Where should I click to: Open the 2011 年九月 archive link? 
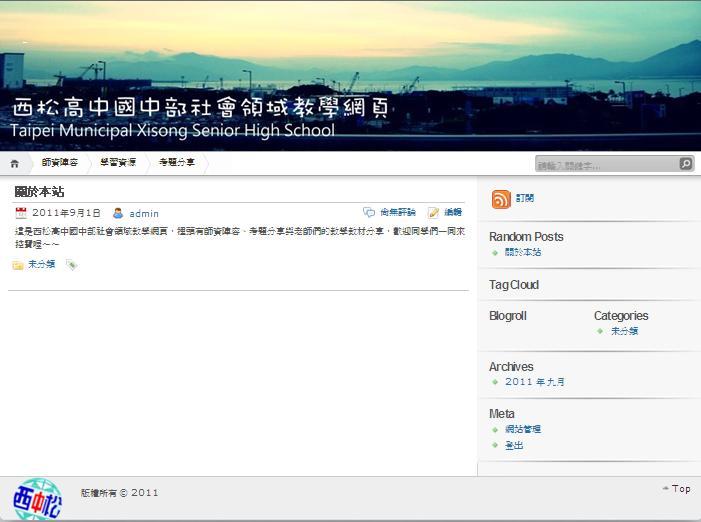[x=535, y=382]
